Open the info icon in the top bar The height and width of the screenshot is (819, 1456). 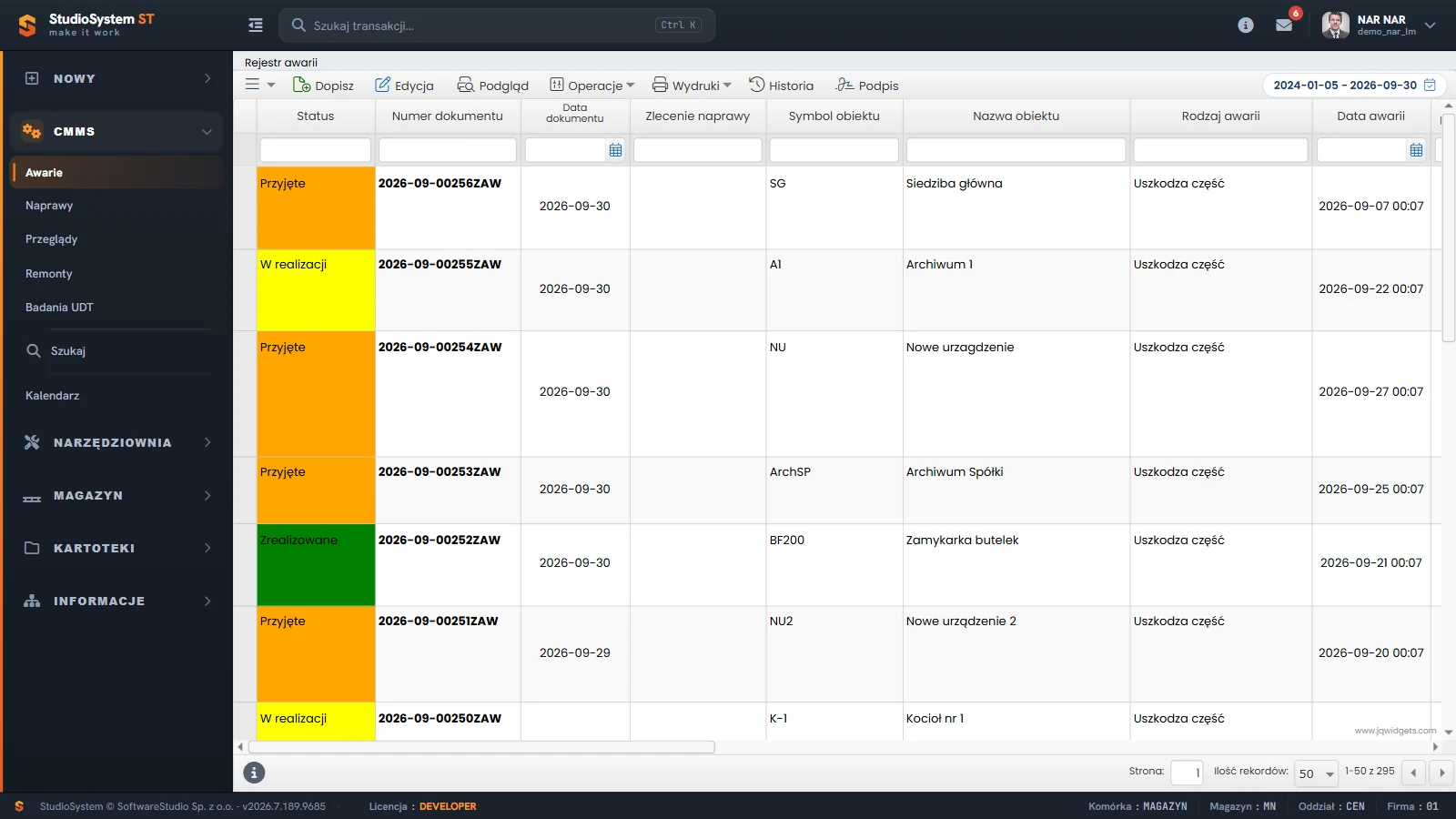tap(1246, 25)
